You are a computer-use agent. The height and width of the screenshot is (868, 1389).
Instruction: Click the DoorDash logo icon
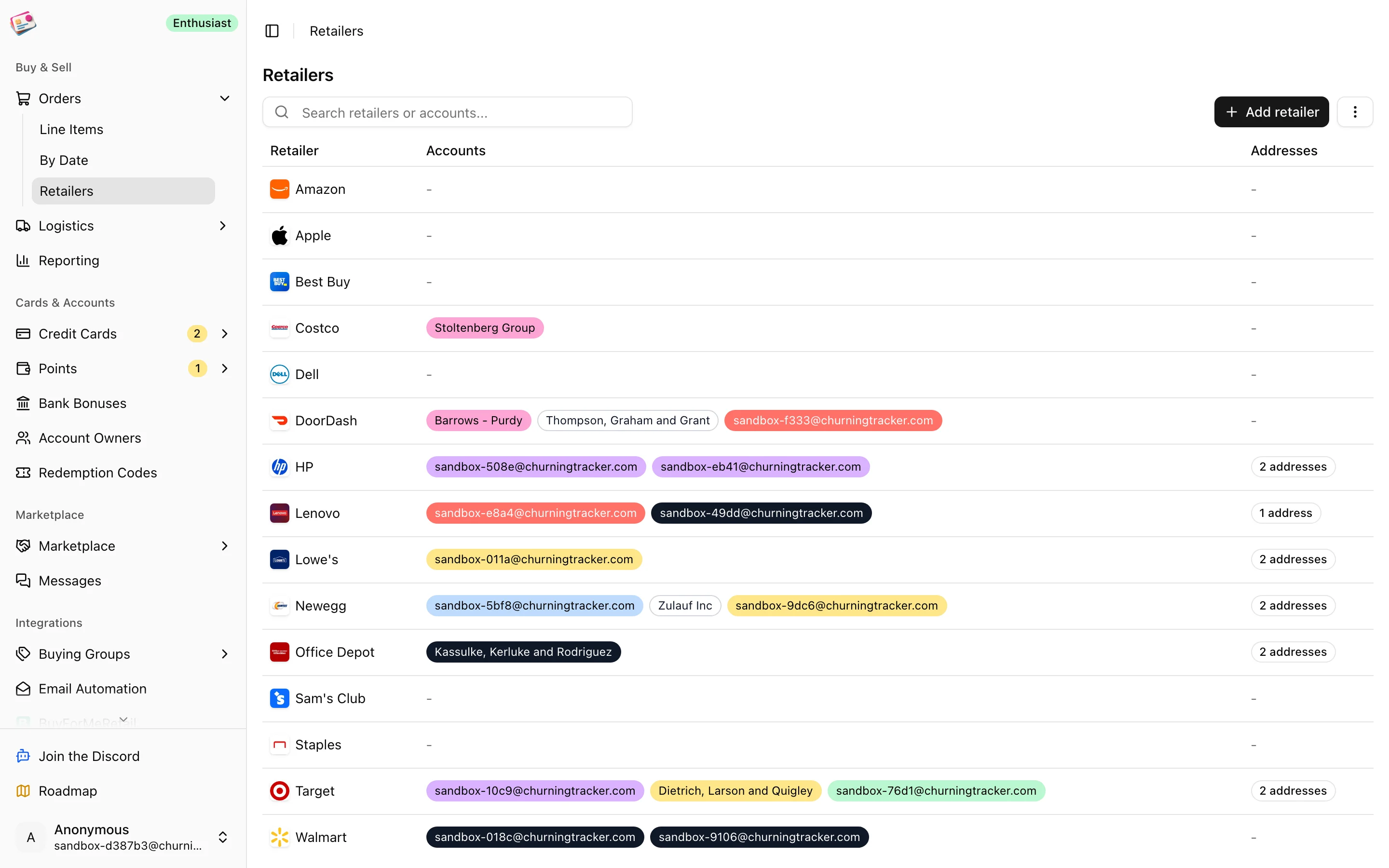pyautogui.click(x=280, y=421)
